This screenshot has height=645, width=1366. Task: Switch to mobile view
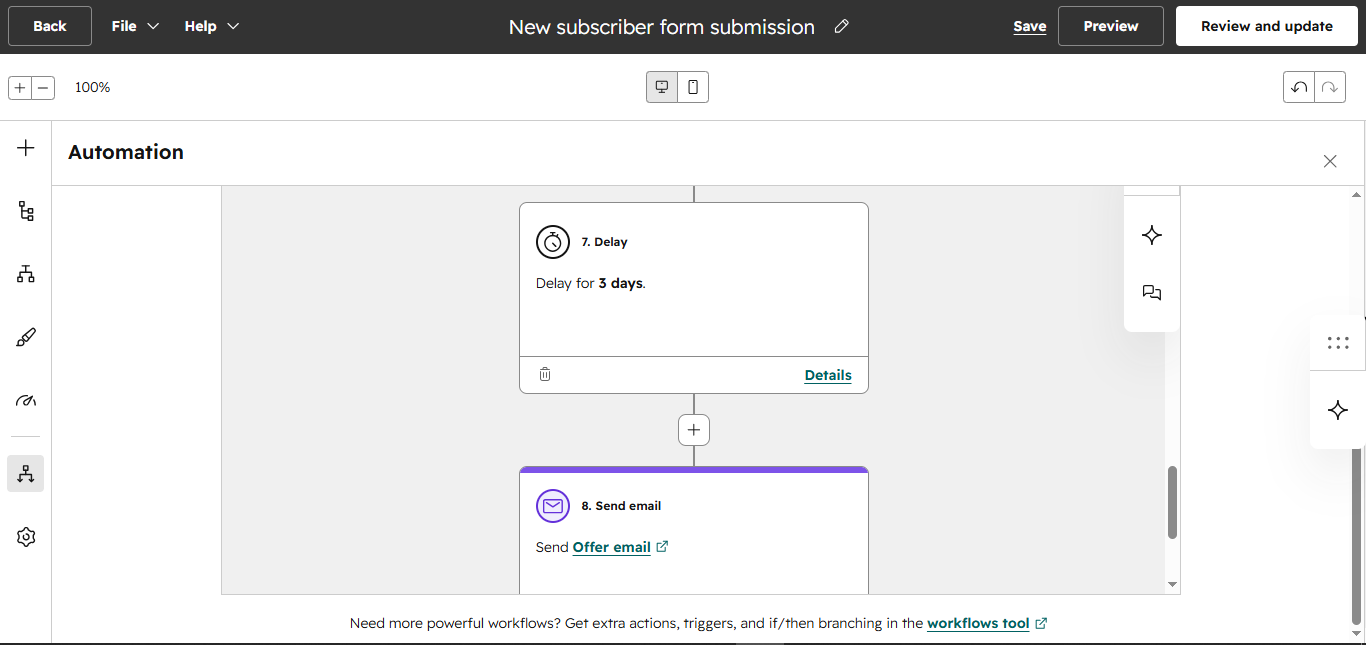pos(693,87)
